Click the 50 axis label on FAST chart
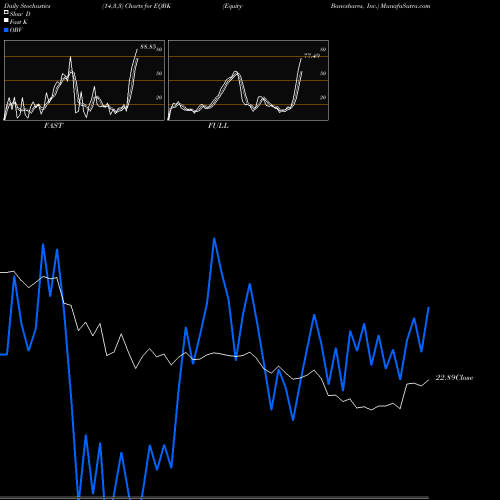This screenshot has width=500, height=500. [x=159, y=73]
